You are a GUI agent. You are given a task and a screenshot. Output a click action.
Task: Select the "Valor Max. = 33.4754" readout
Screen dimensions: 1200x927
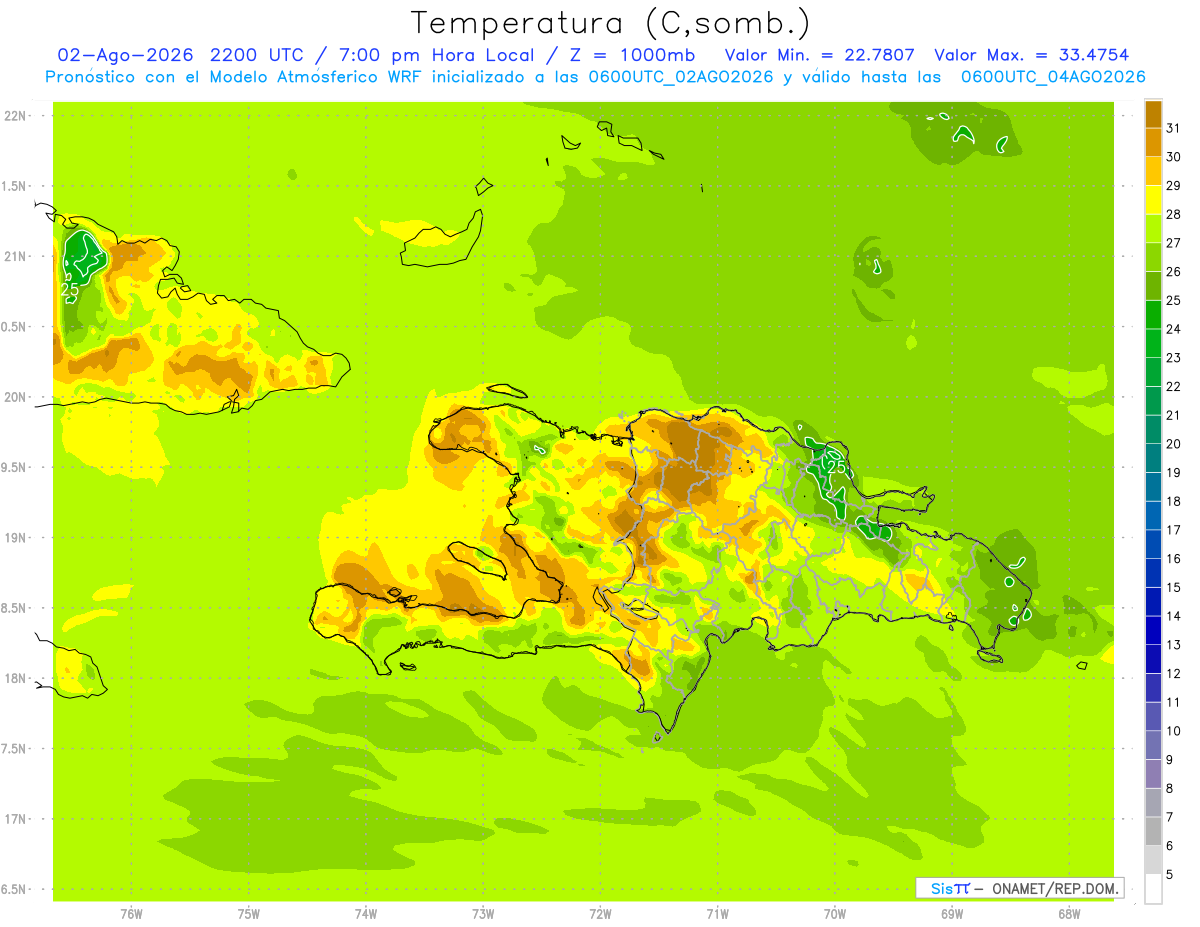coord(1031,55)
